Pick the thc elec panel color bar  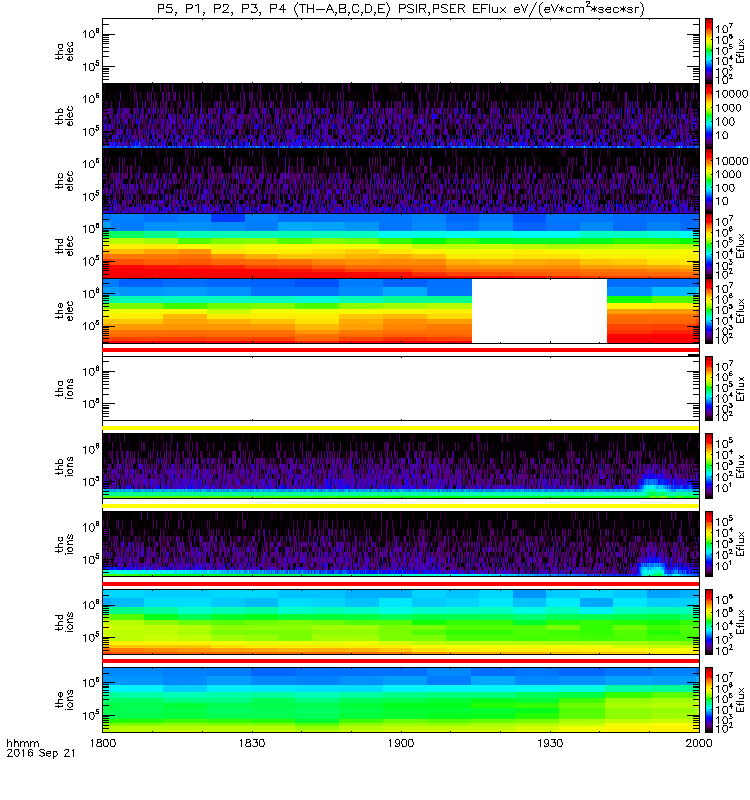coord(709,181)
